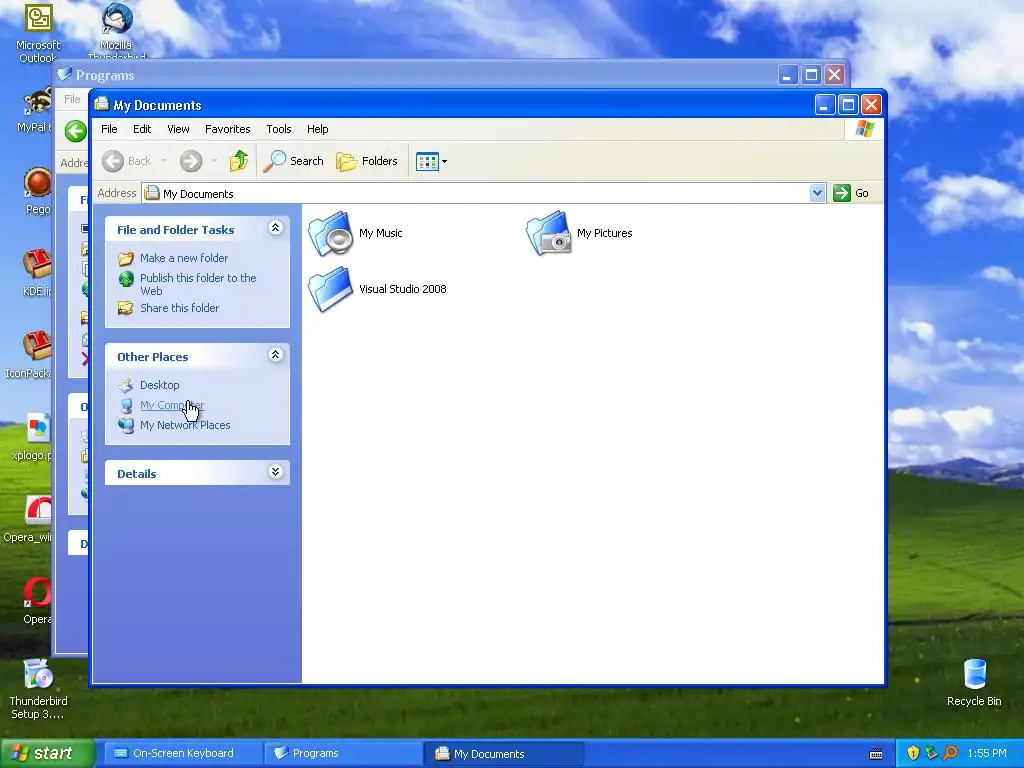Click the My Documents taskbar button
This screenshot has height=768, width=1024.
pyautogui.click(x=504, y=754)
